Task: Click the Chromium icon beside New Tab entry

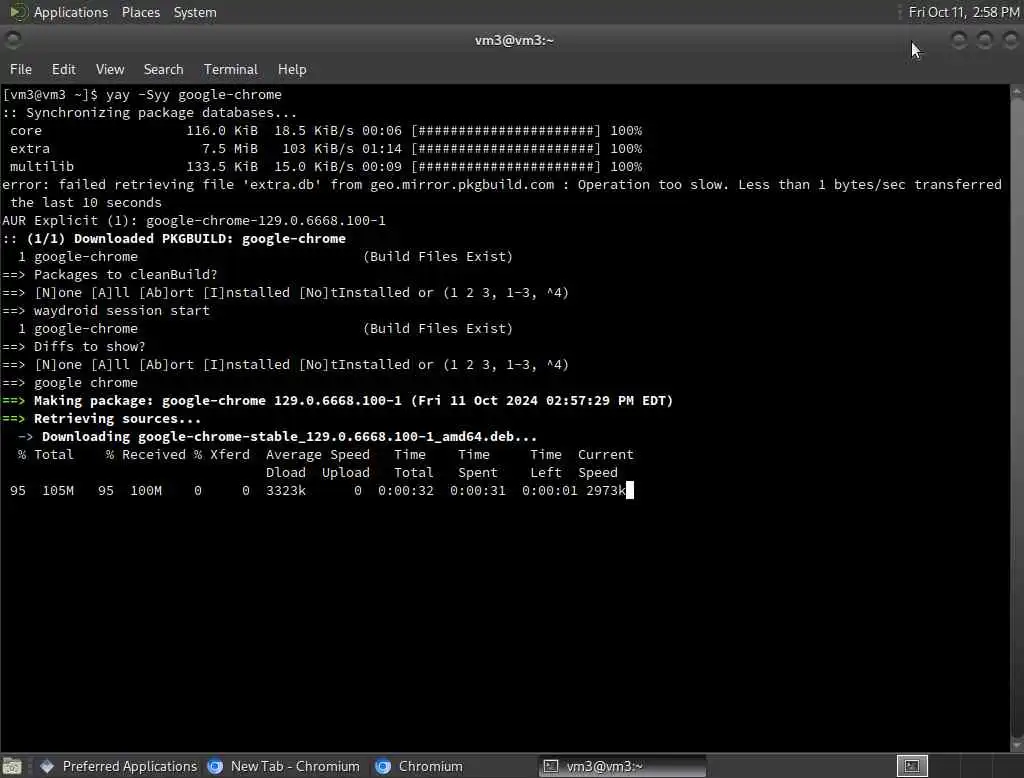Action: coord(215,766)
